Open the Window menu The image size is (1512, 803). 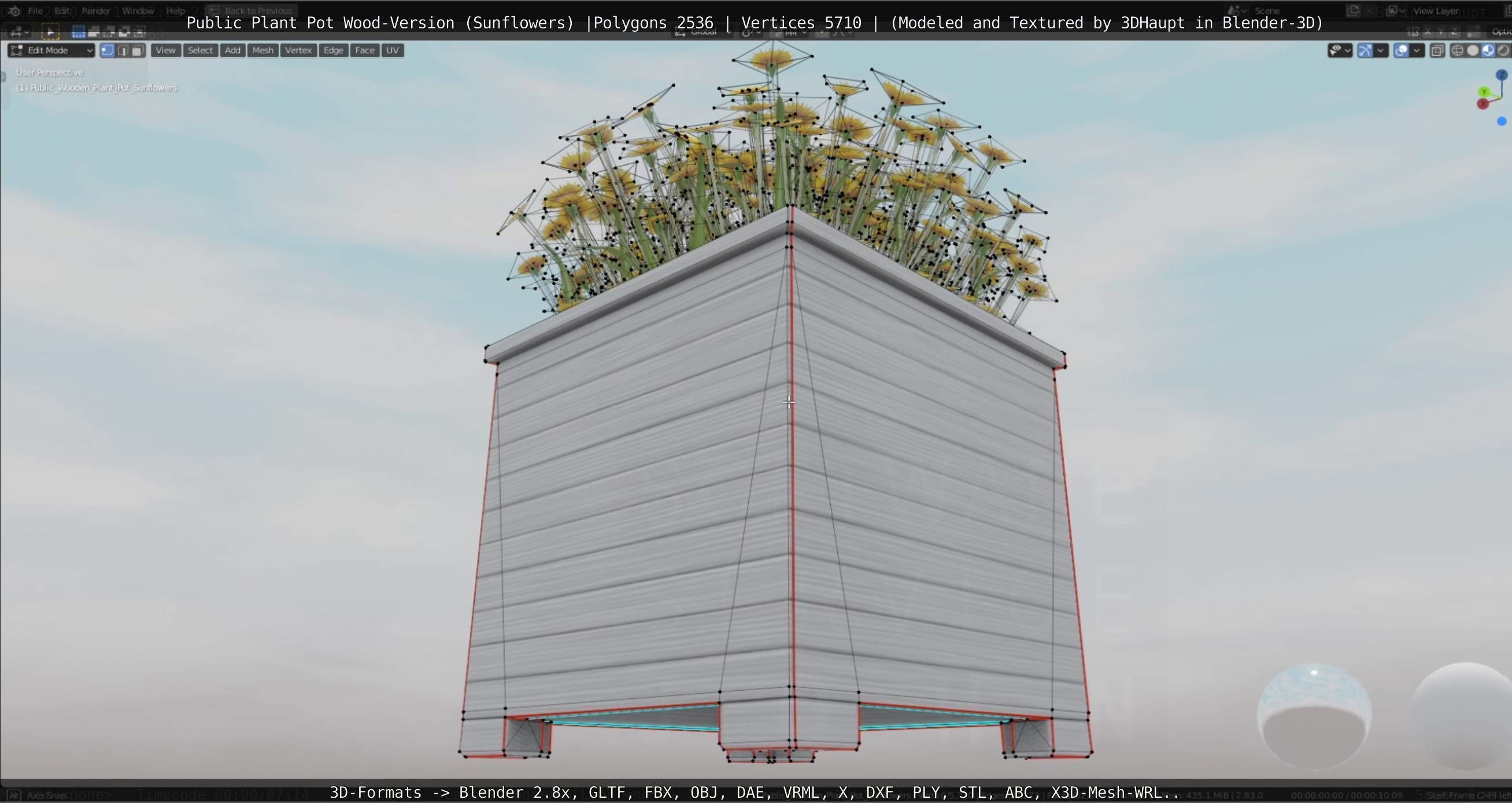[x=138, y=10]
